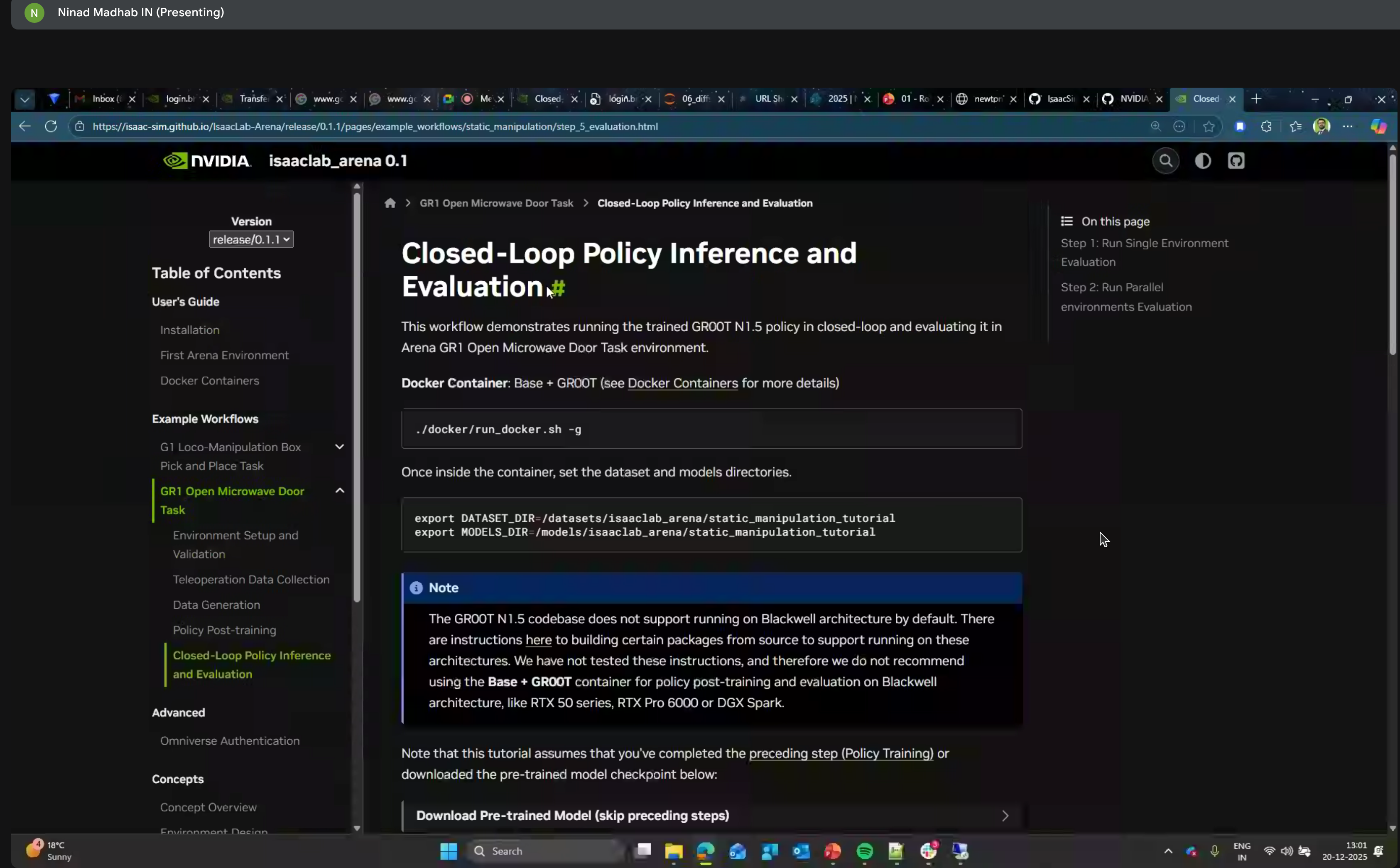Viewport: 1400px width, 868px height.
Task: Add page to favorites star icon
Action: coord(1209,126)
